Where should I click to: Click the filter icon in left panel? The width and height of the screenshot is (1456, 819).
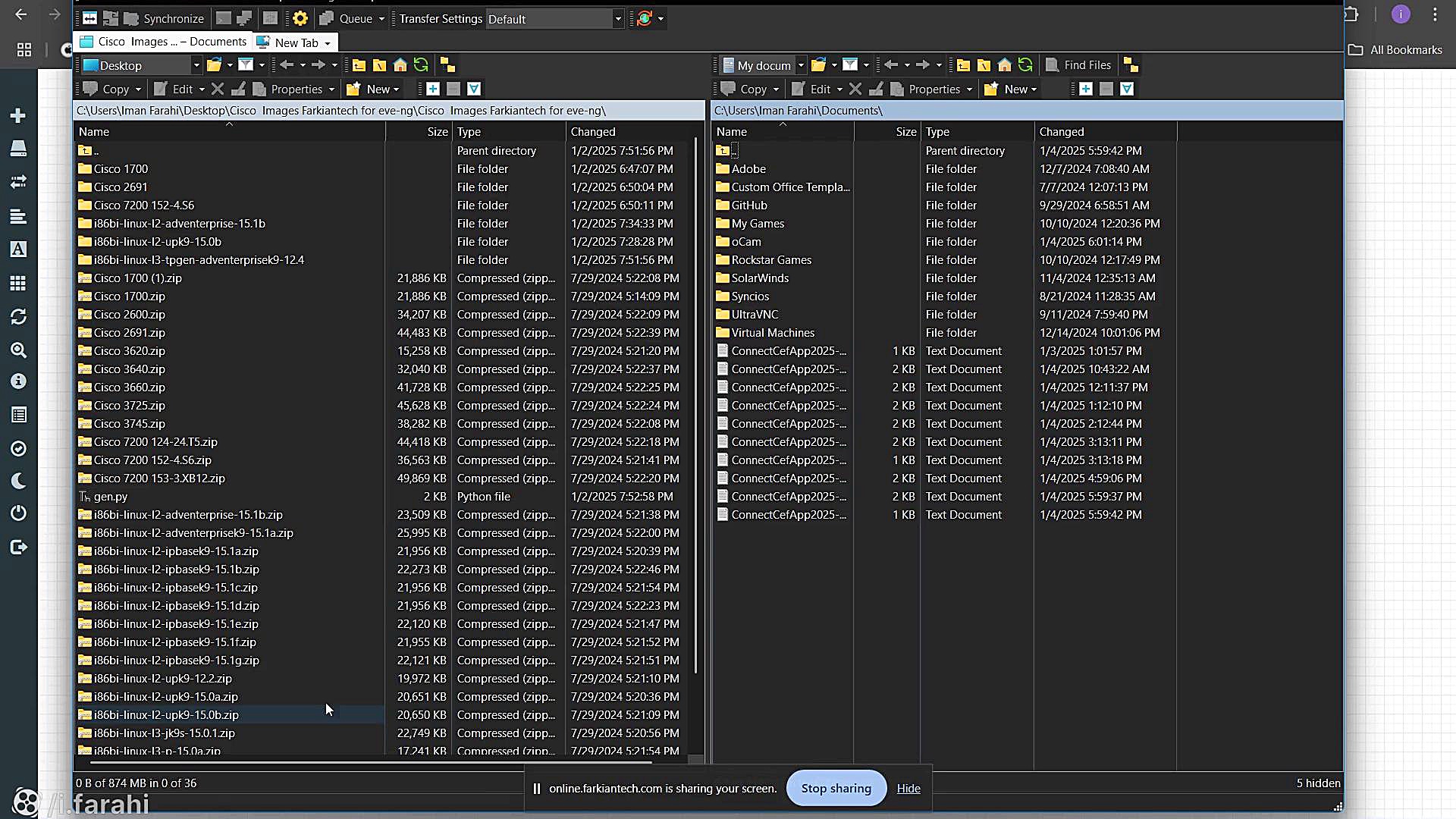[246, 65]
